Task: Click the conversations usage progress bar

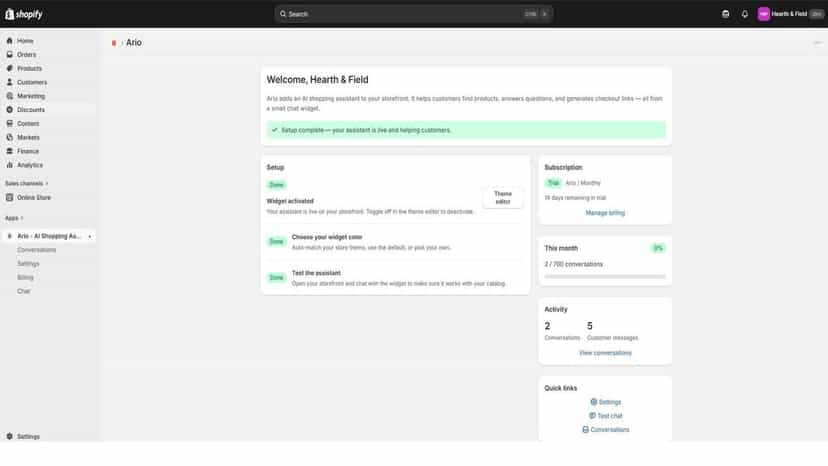Action: (605, 276)
